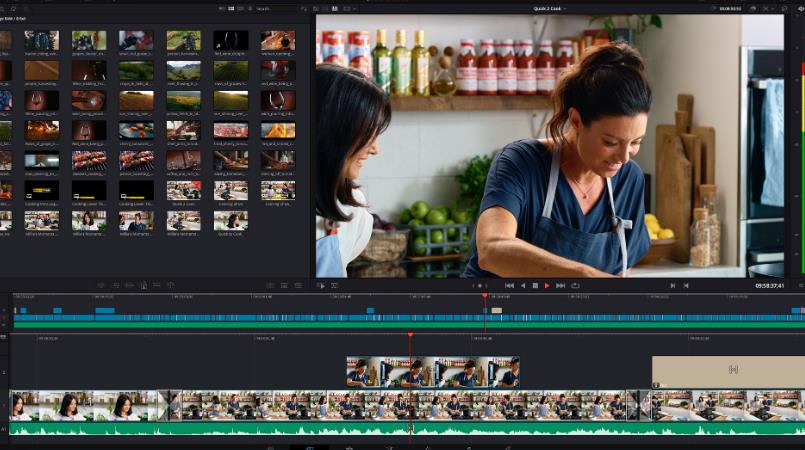The height and width of the screenshot is (450, 805).
Task: Click the jog wheel control under the viewer
Action: point(480,285)
